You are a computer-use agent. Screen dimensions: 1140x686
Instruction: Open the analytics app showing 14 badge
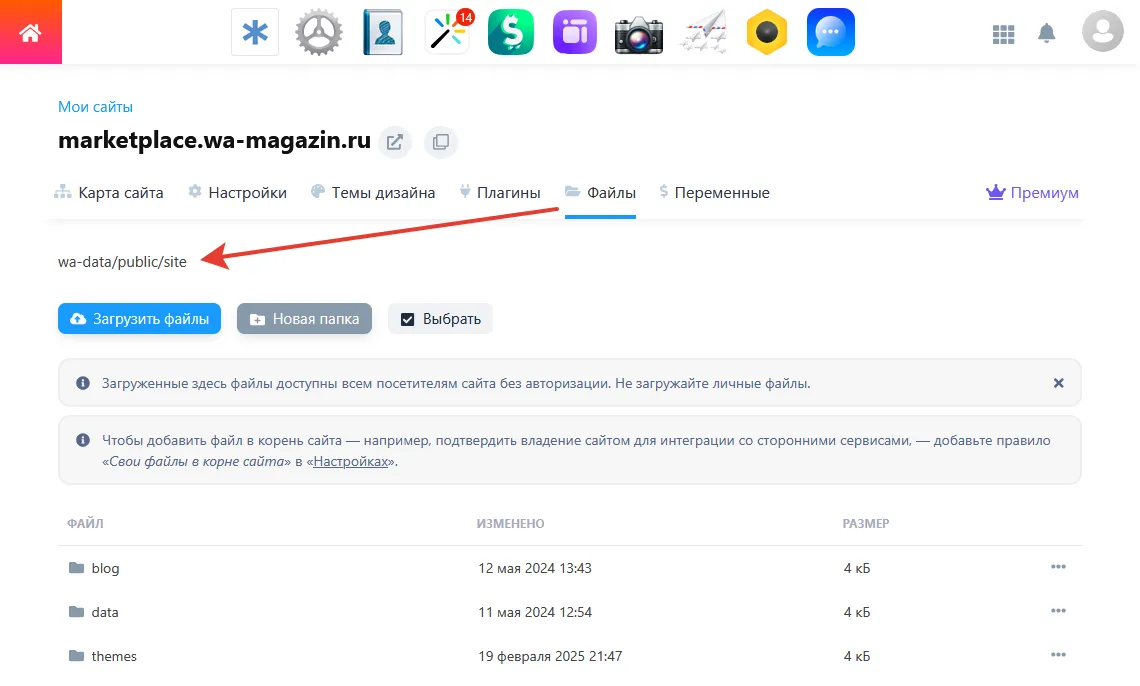pos(447,31)
